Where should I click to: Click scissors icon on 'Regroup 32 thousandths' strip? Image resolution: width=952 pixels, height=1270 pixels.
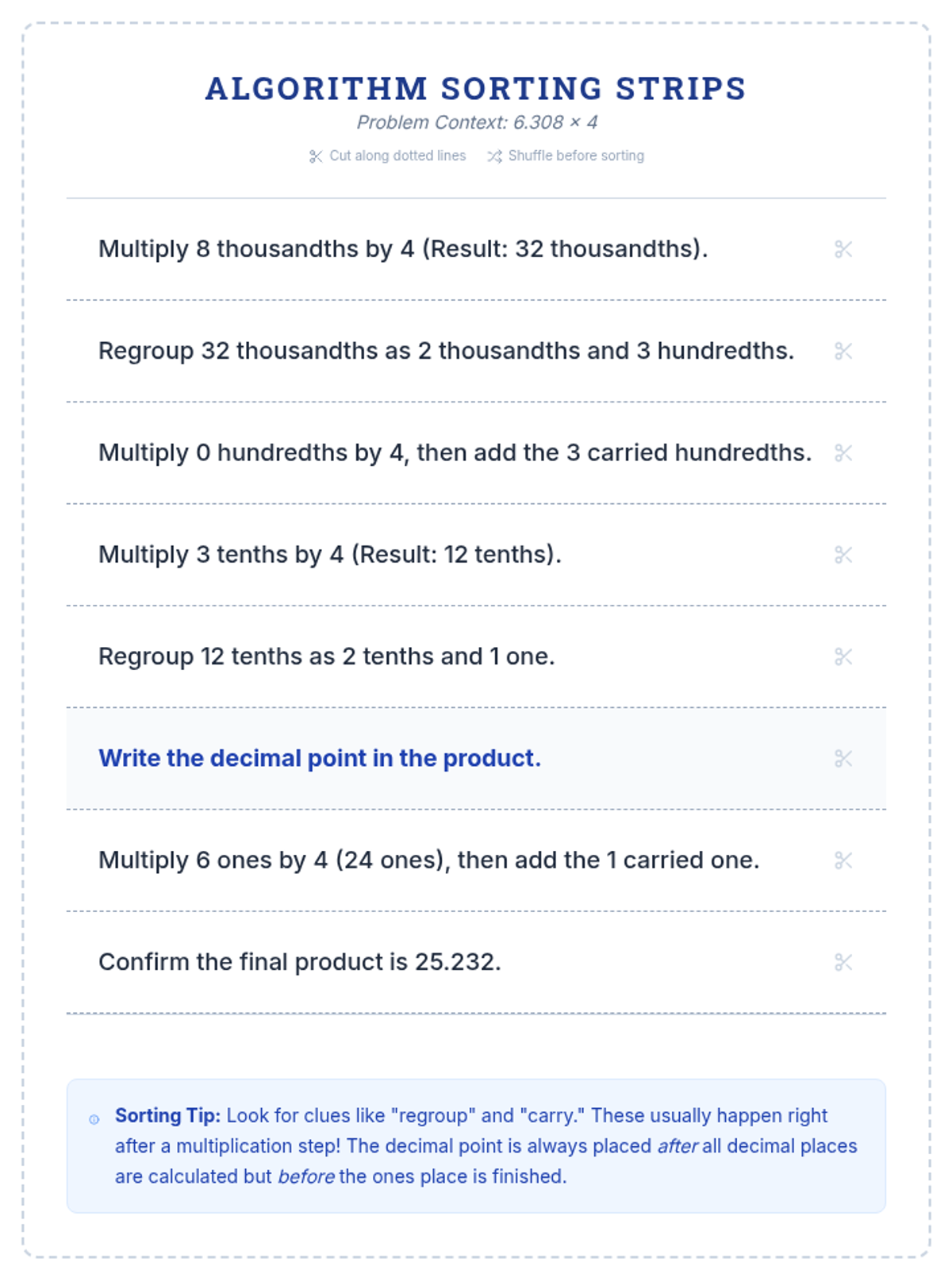pos(843,351)
